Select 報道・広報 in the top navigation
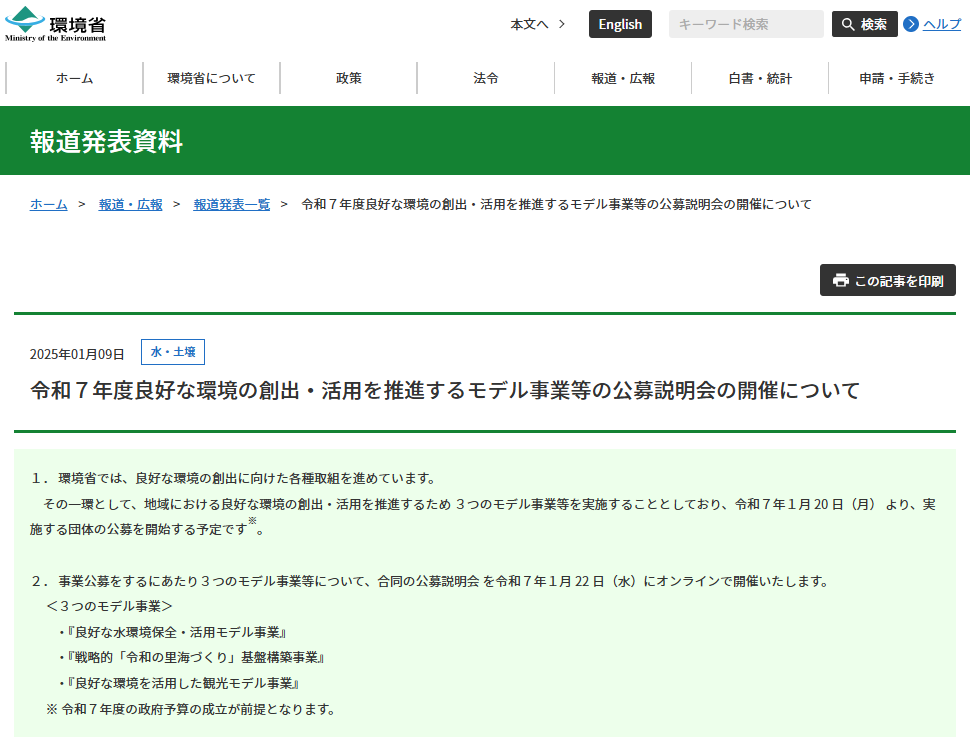This screenshot has width=970, height=750. click(621, 77)
